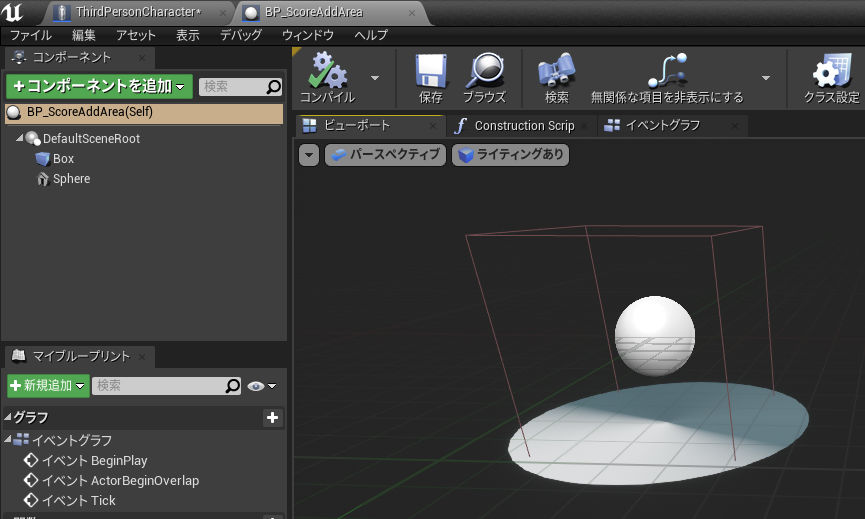
Task: Collapse the グラフ section
Action: 8,417
